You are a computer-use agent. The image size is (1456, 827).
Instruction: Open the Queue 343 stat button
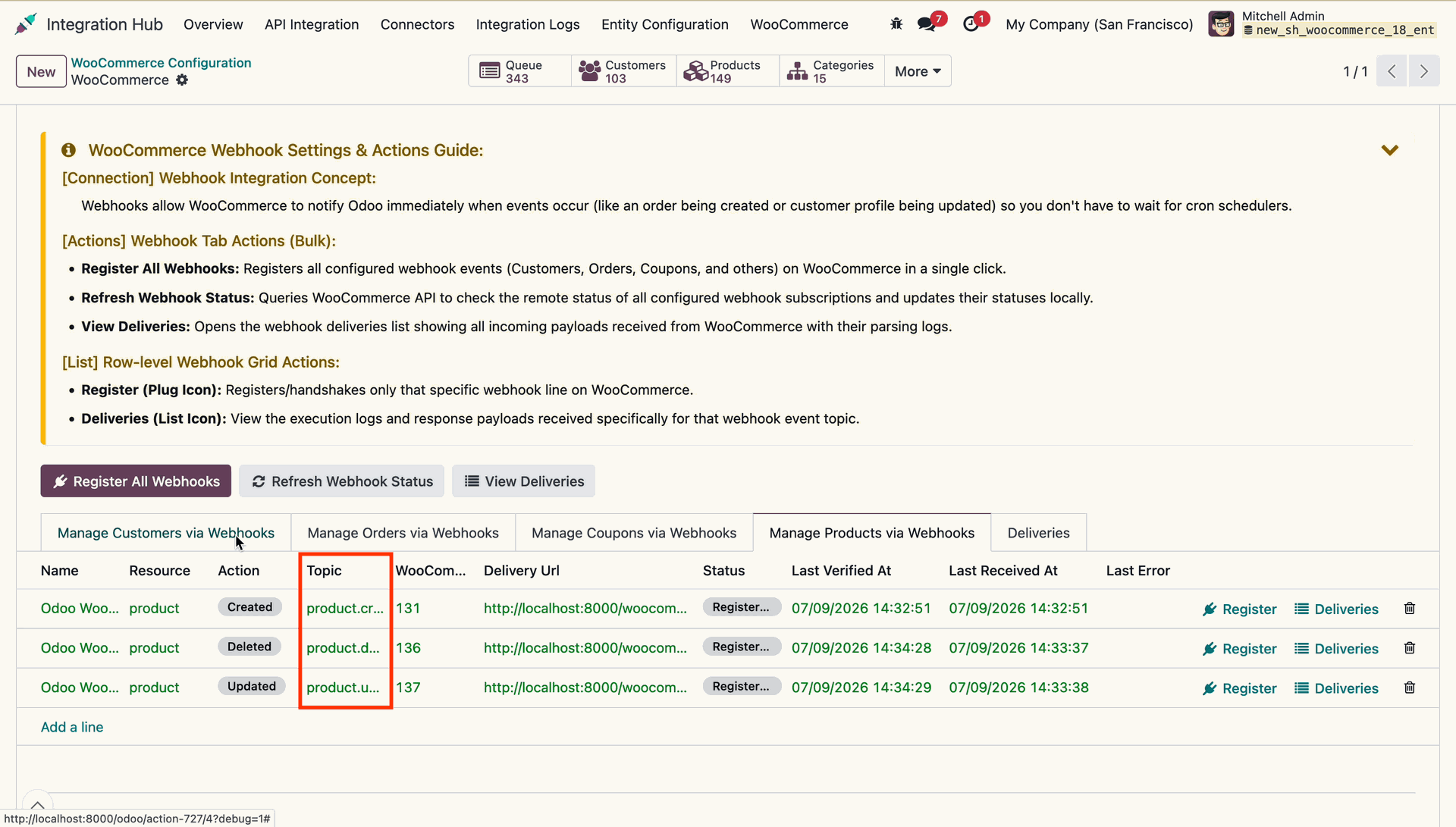pos(520,71)
